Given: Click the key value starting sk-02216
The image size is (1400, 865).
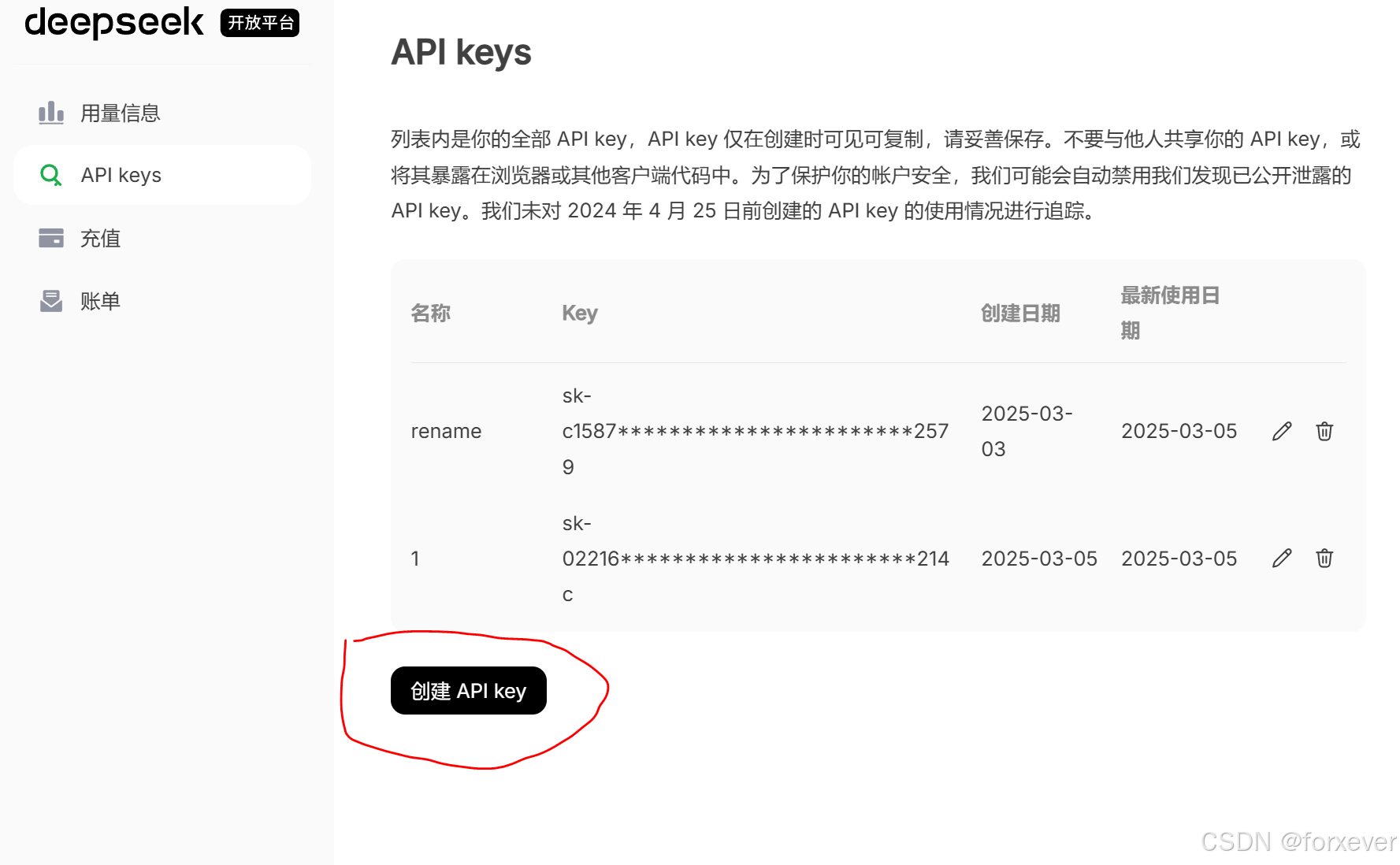Looking at the screenshot, I should click(x=756, y=559).
